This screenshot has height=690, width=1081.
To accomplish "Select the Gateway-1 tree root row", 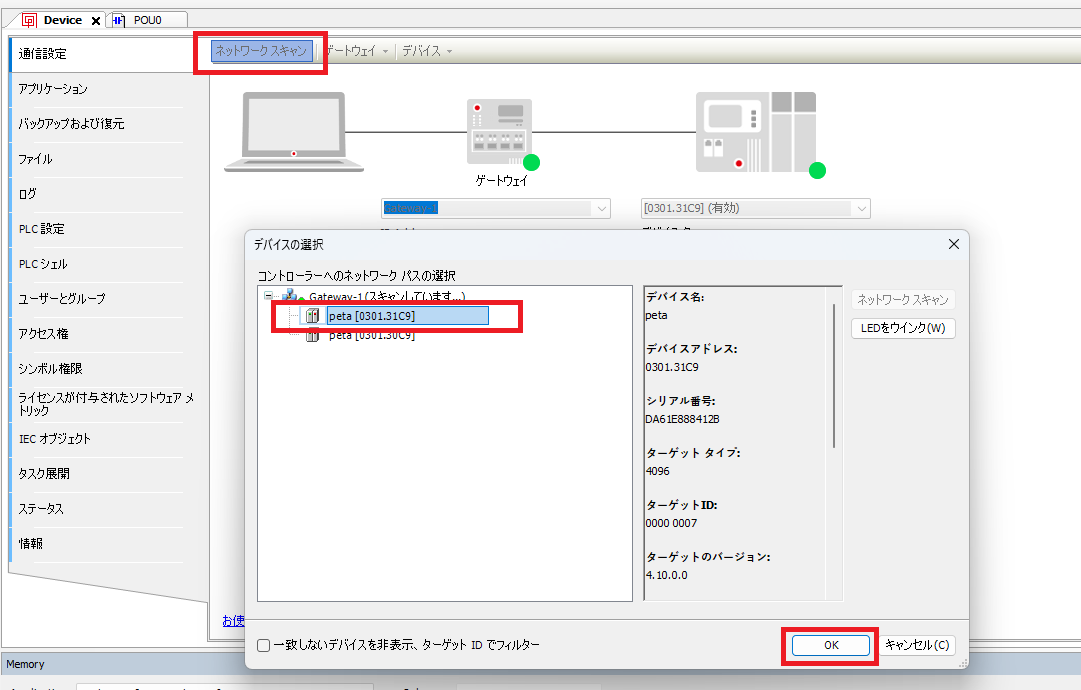I will coord(387,296).
